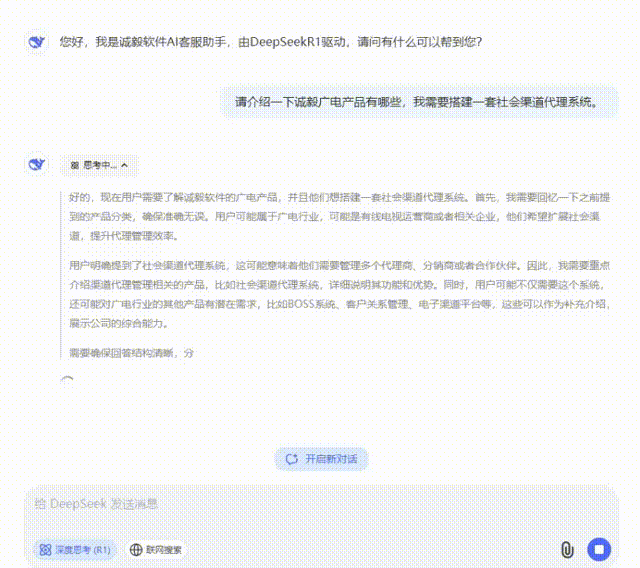640x568 pixels.
Task: Click the user message about 社会渠道代理系统
Action: [417, 101]
